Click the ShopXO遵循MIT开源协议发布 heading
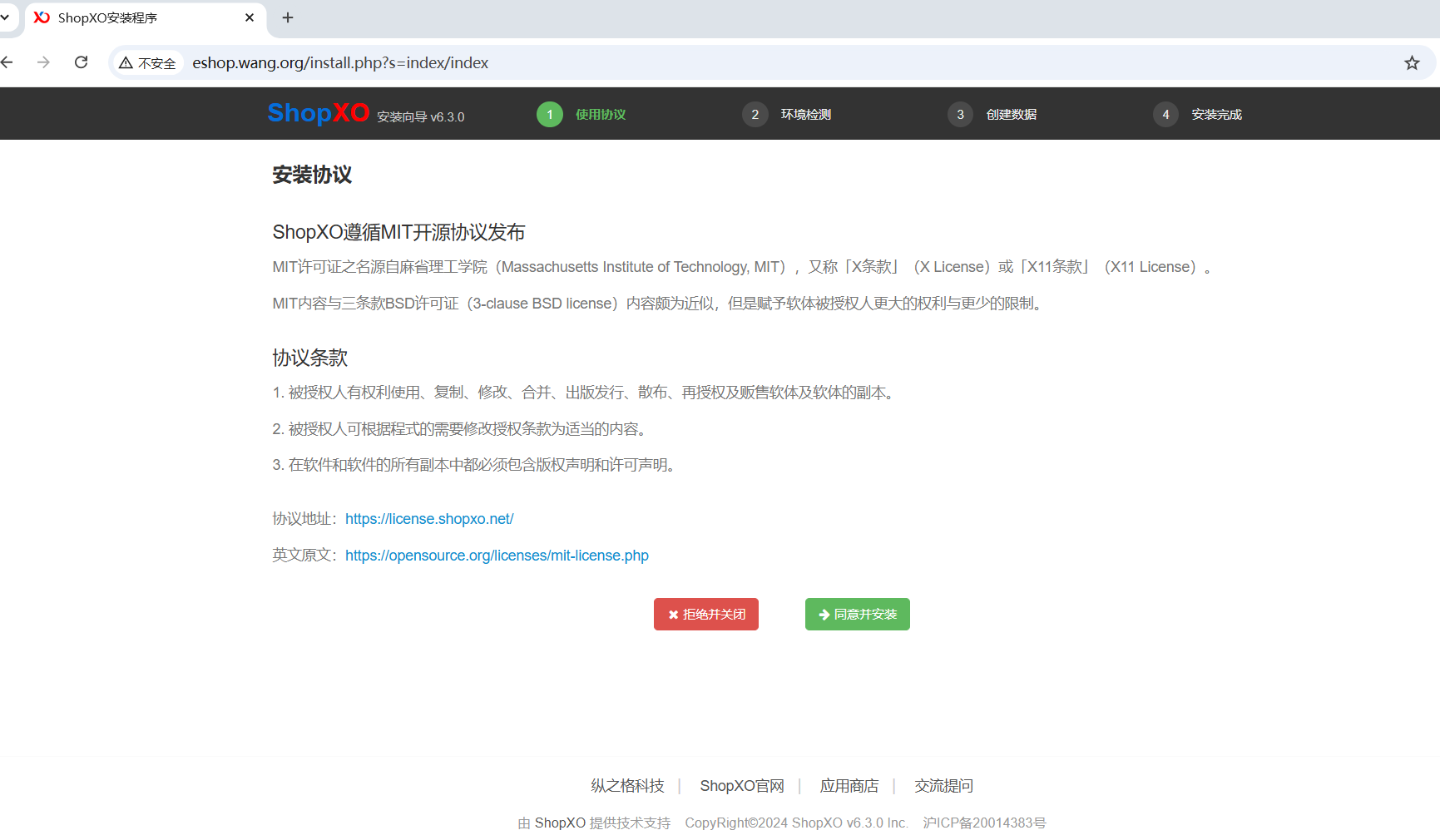 coord(398,232)
